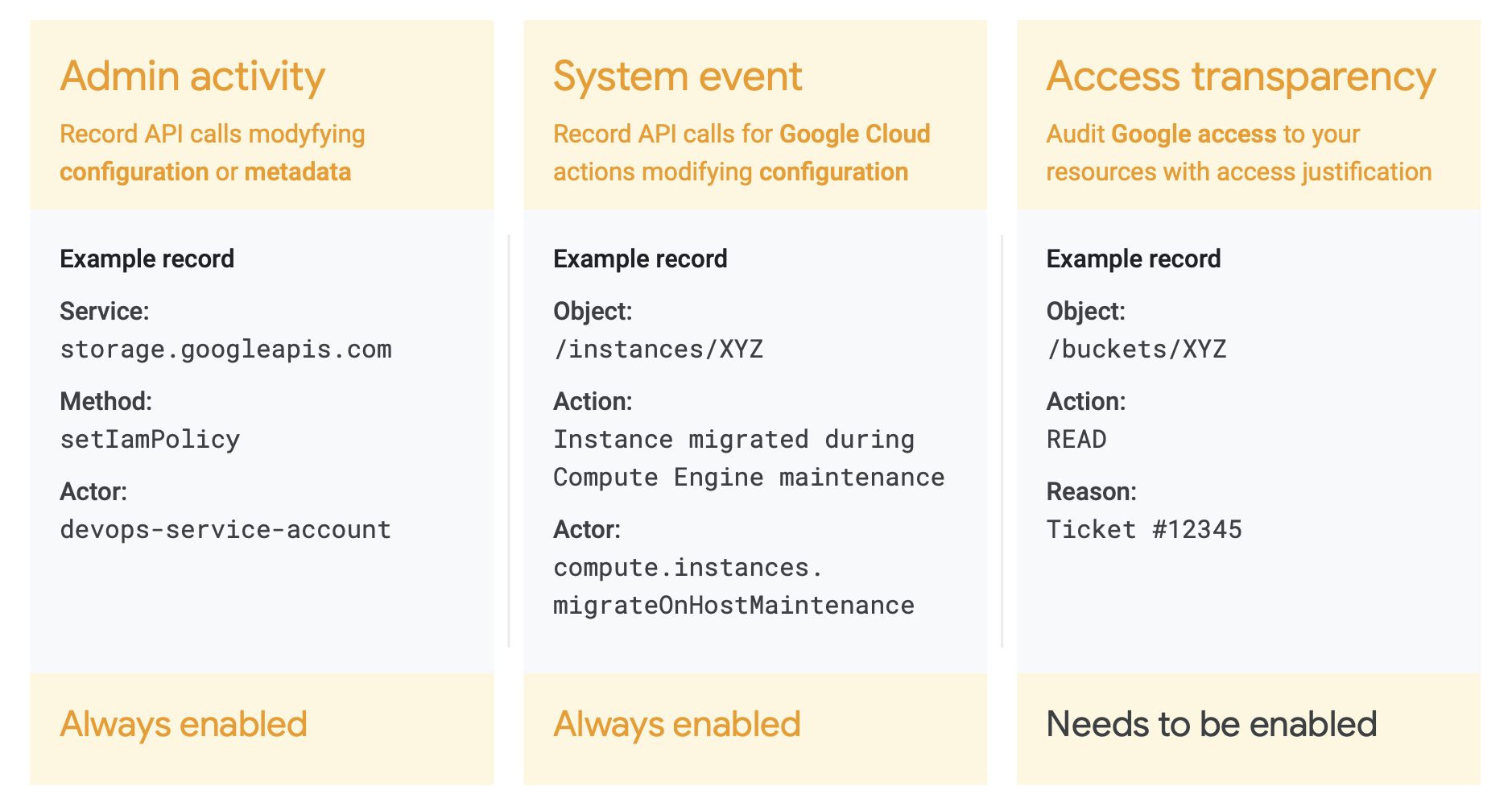Click 'Always enabled' under System event

(677, 725)
